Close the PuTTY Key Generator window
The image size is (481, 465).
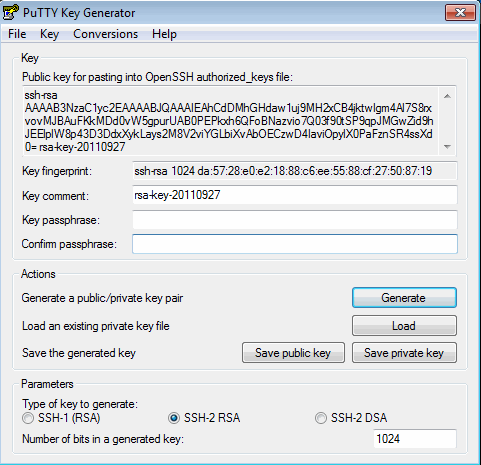[460, 13]
